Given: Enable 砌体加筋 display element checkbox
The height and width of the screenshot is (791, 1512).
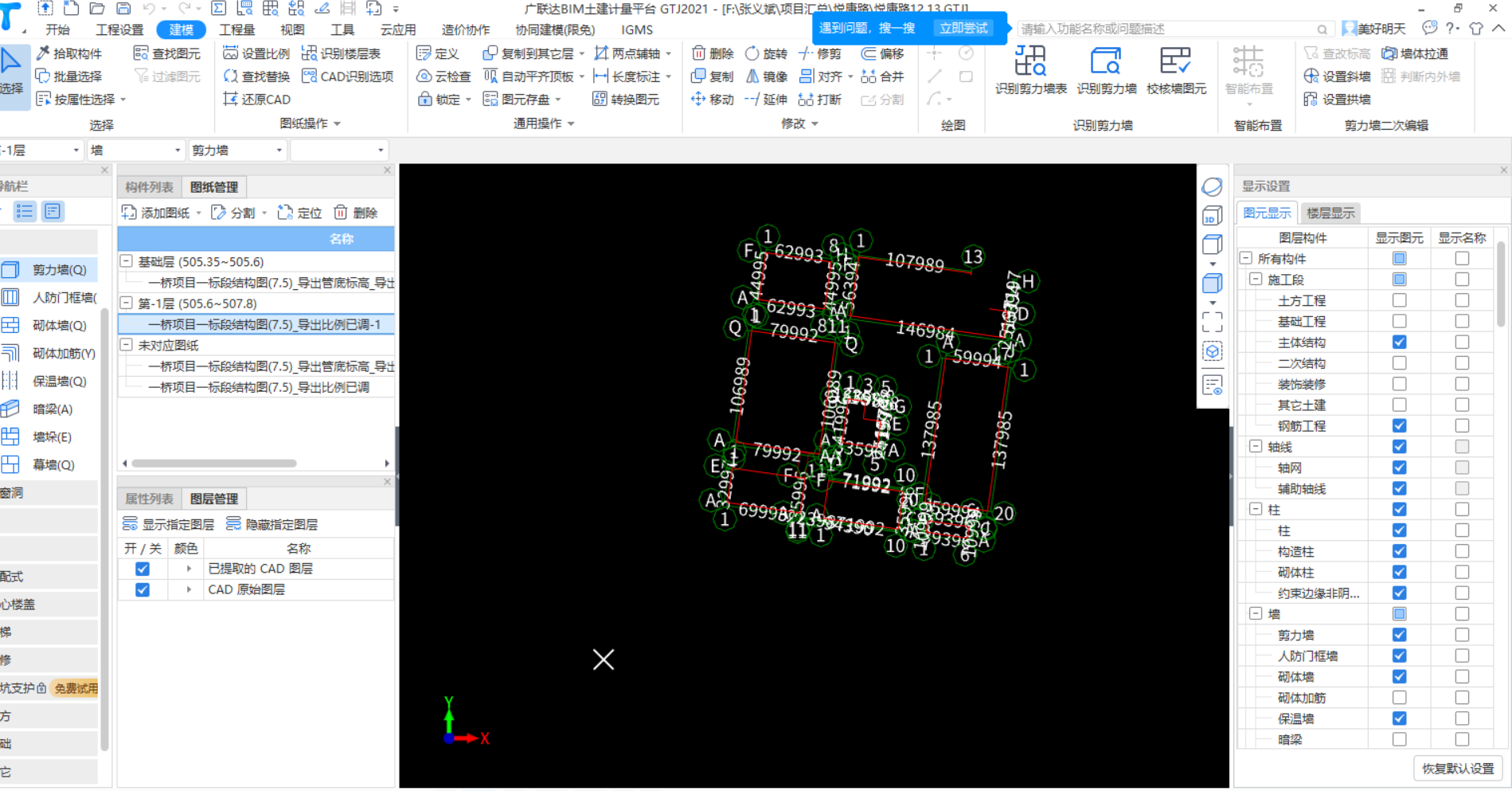Looking at the screenshot, I should (1399, 698).
